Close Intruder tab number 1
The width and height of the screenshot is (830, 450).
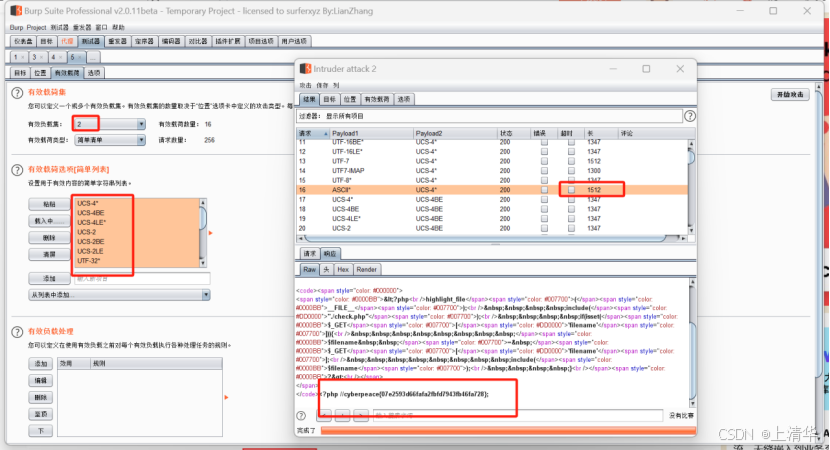pyautogui.click(x=23, y=57)
